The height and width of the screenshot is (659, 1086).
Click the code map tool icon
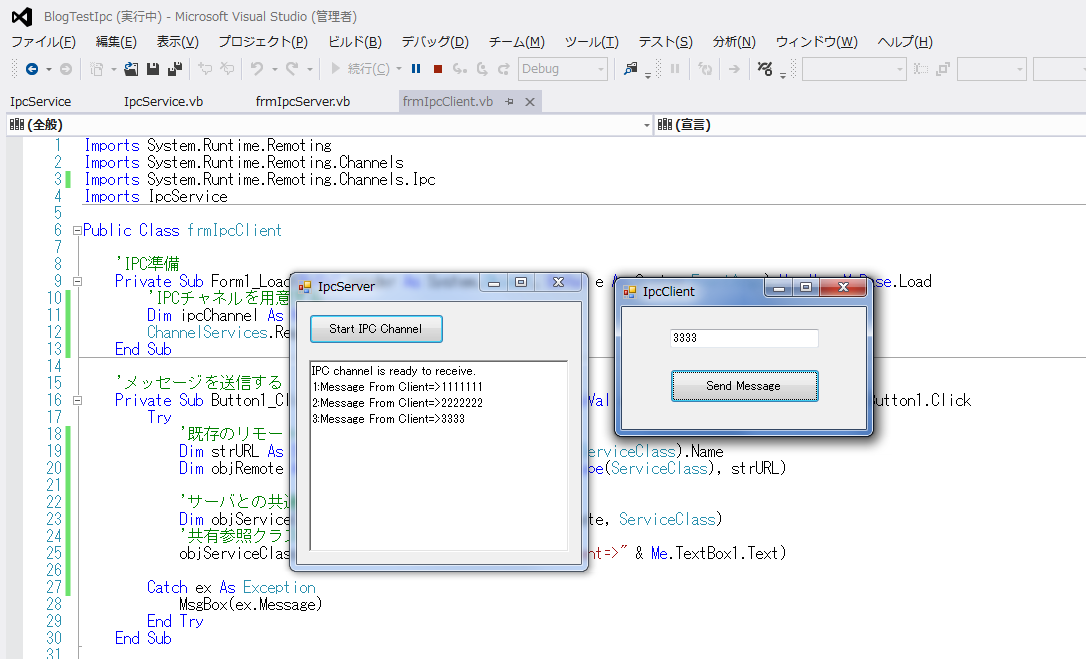[x=765, y=69]
